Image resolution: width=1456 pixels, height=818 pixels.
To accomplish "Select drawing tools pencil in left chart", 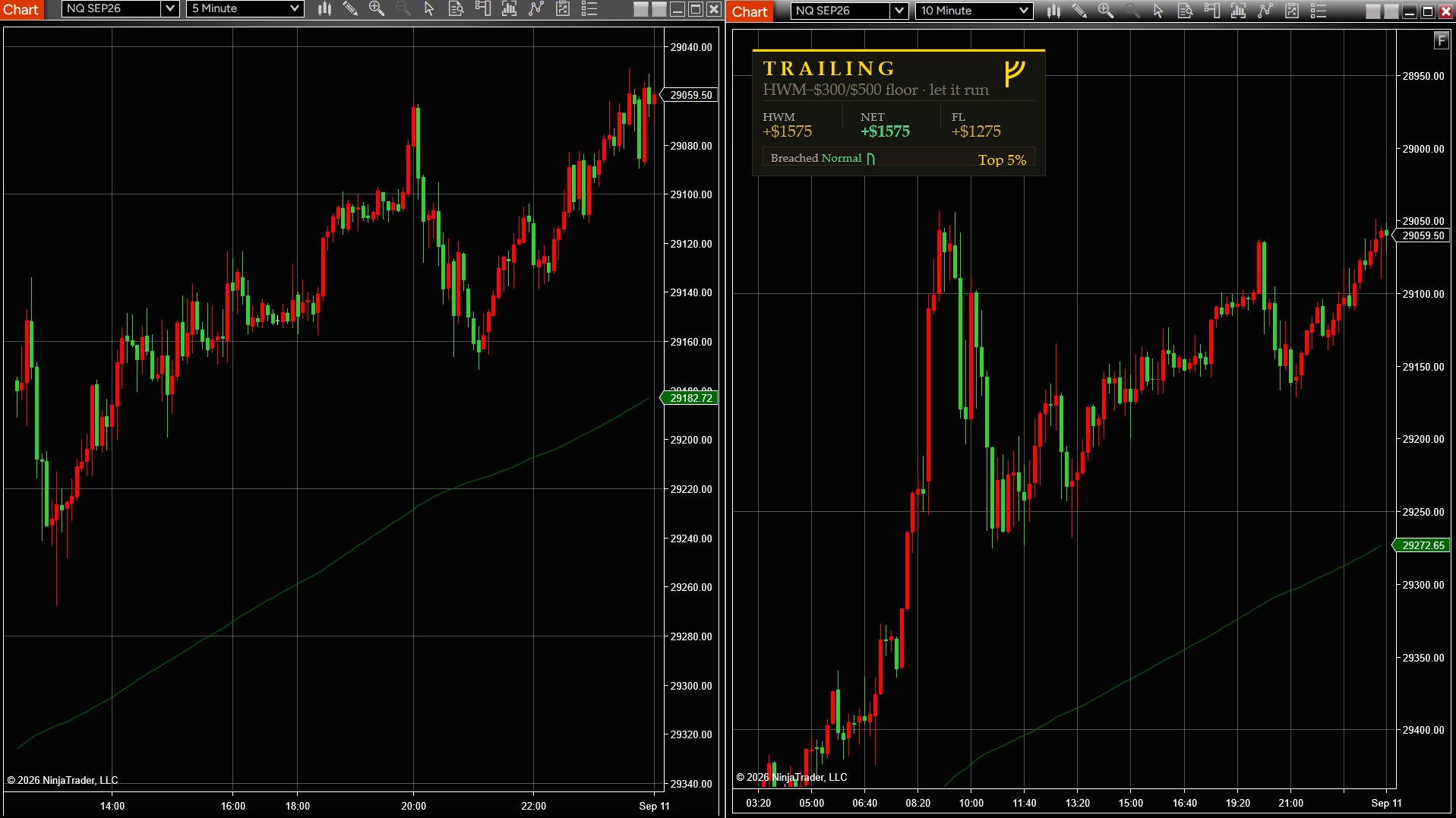I will [x=350, y=8].
